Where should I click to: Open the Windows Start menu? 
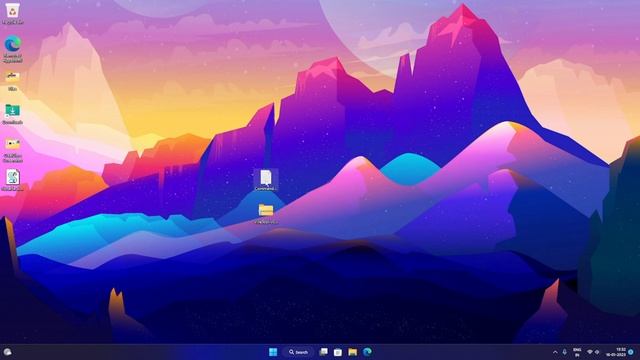273,352
